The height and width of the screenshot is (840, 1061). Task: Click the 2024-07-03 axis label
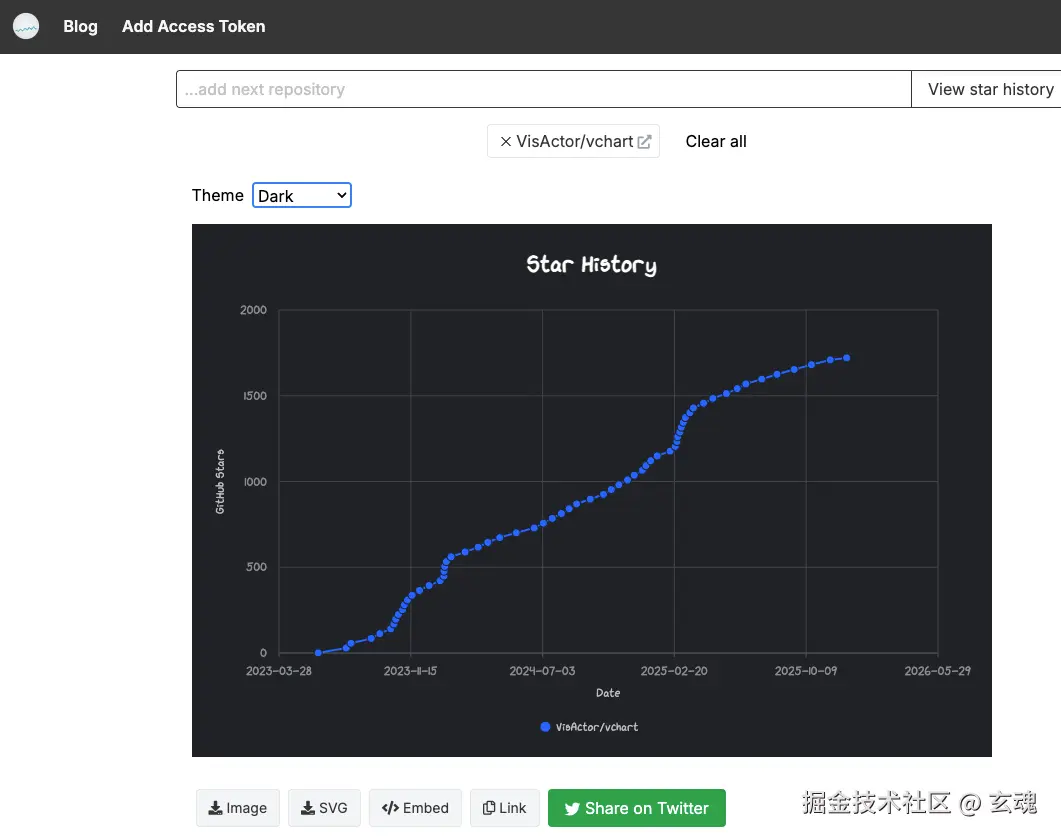click(542, 671)
